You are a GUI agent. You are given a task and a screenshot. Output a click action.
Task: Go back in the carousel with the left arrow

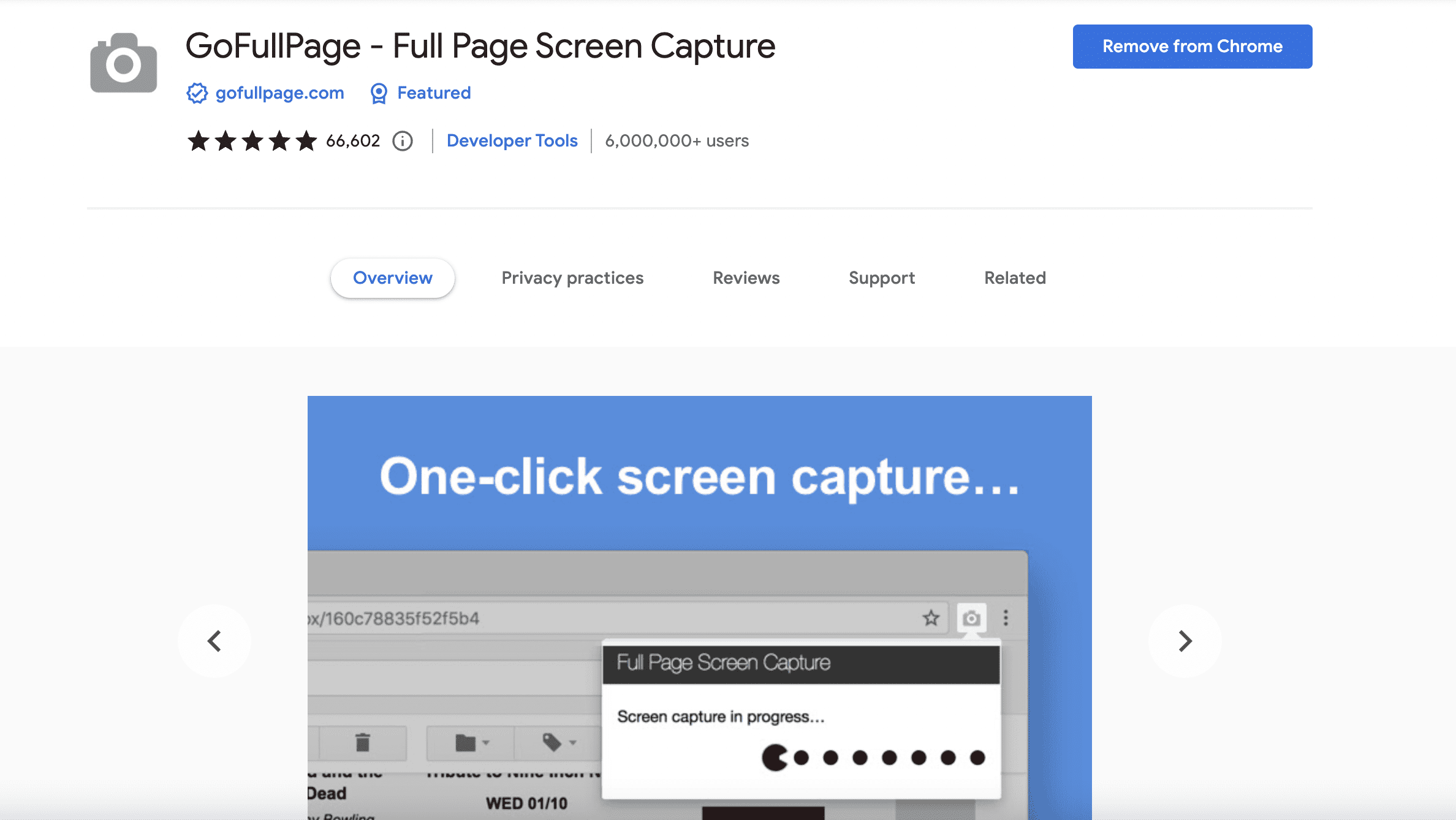coord(214,640)
